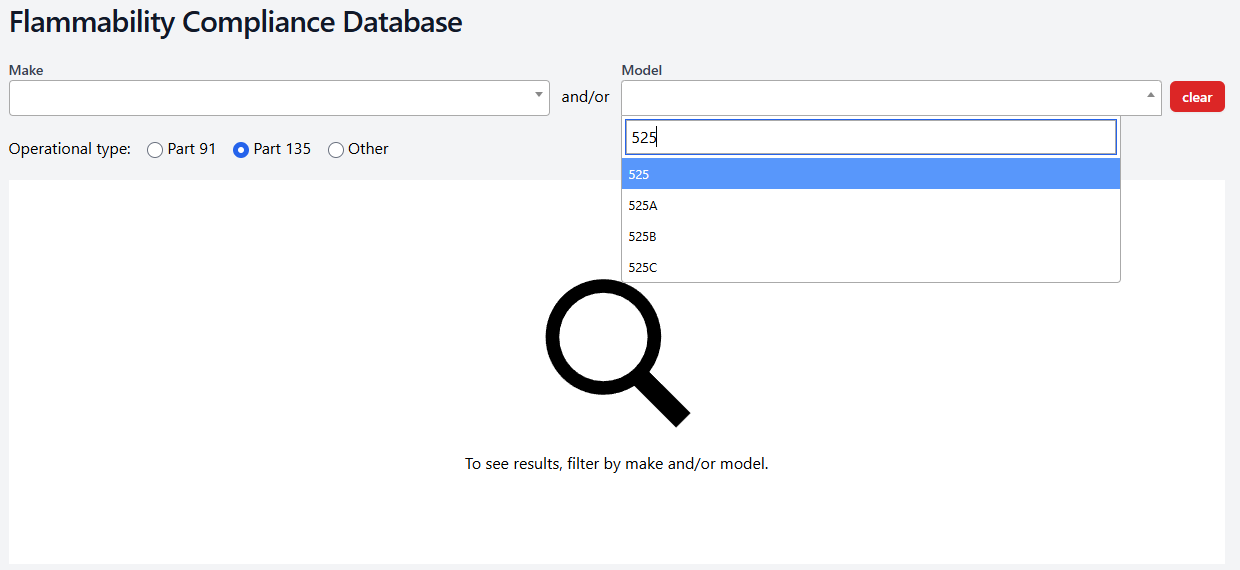Click the Make dropdown arrow
The image size is (1240, 570).
(539, 94)
